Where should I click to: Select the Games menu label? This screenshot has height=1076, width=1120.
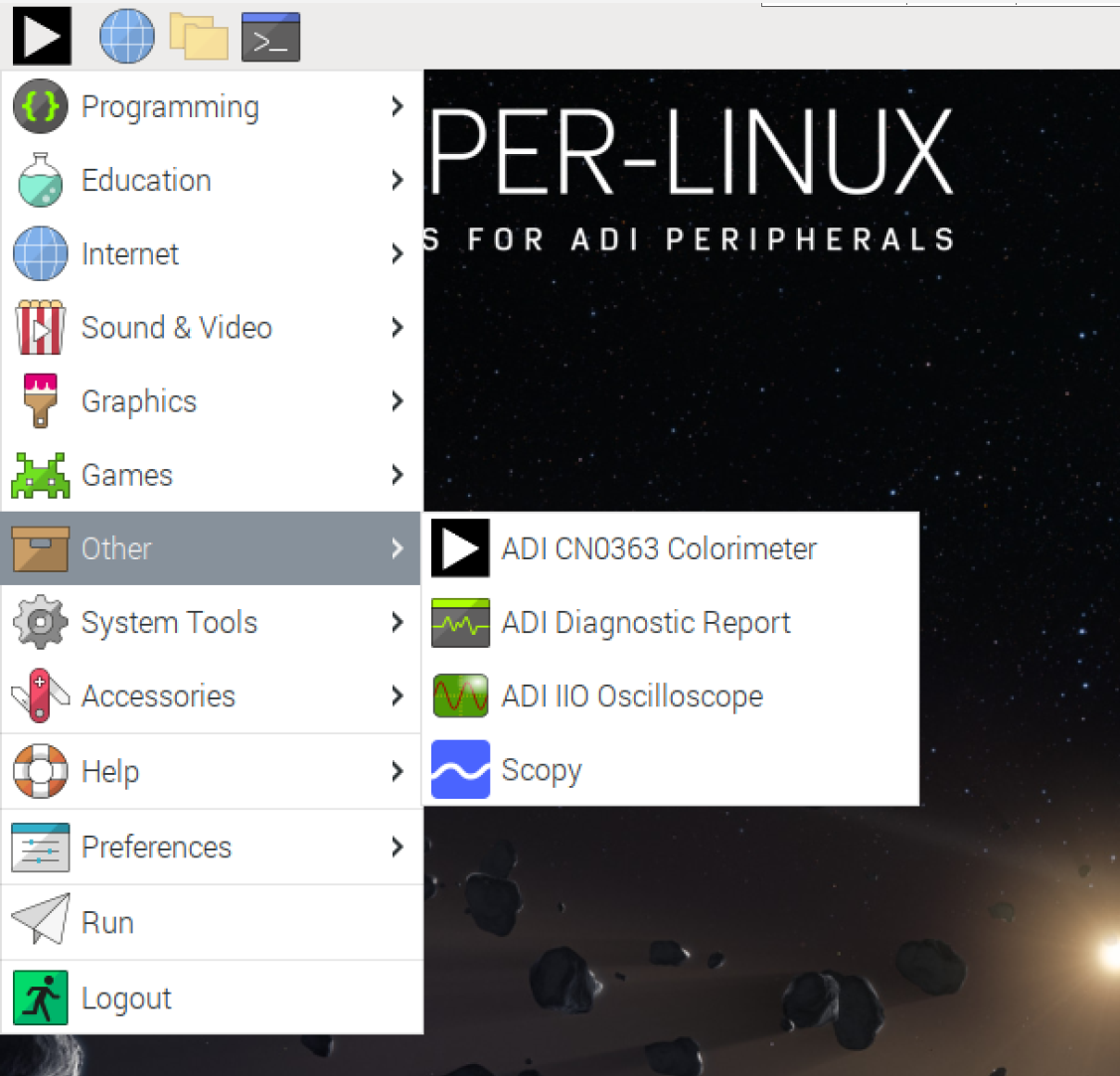pos(127,476)
